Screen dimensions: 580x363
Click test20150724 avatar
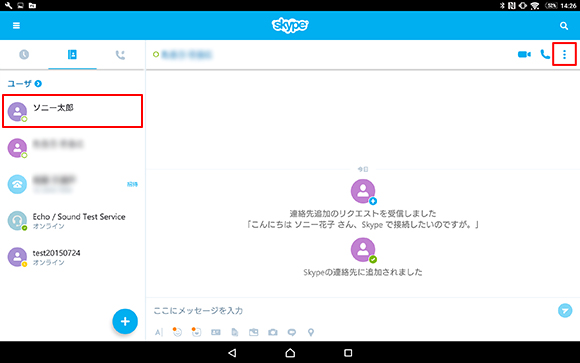[x=17, y=257]
